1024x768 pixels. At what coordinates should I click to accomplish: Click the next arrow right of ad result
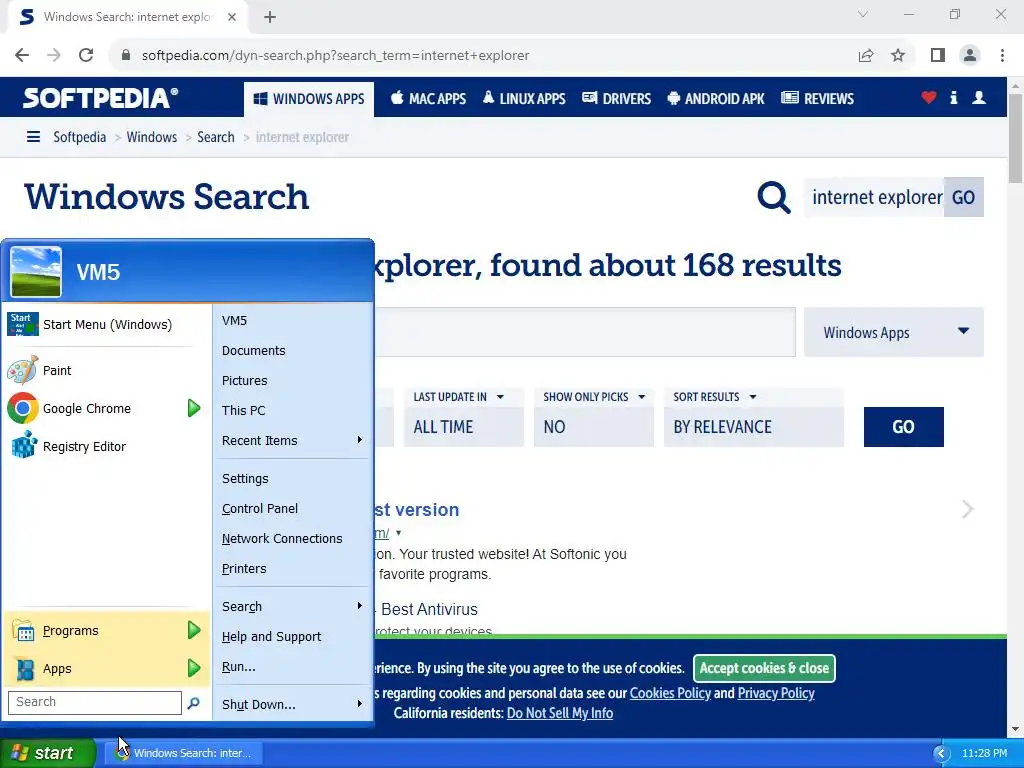967,509
